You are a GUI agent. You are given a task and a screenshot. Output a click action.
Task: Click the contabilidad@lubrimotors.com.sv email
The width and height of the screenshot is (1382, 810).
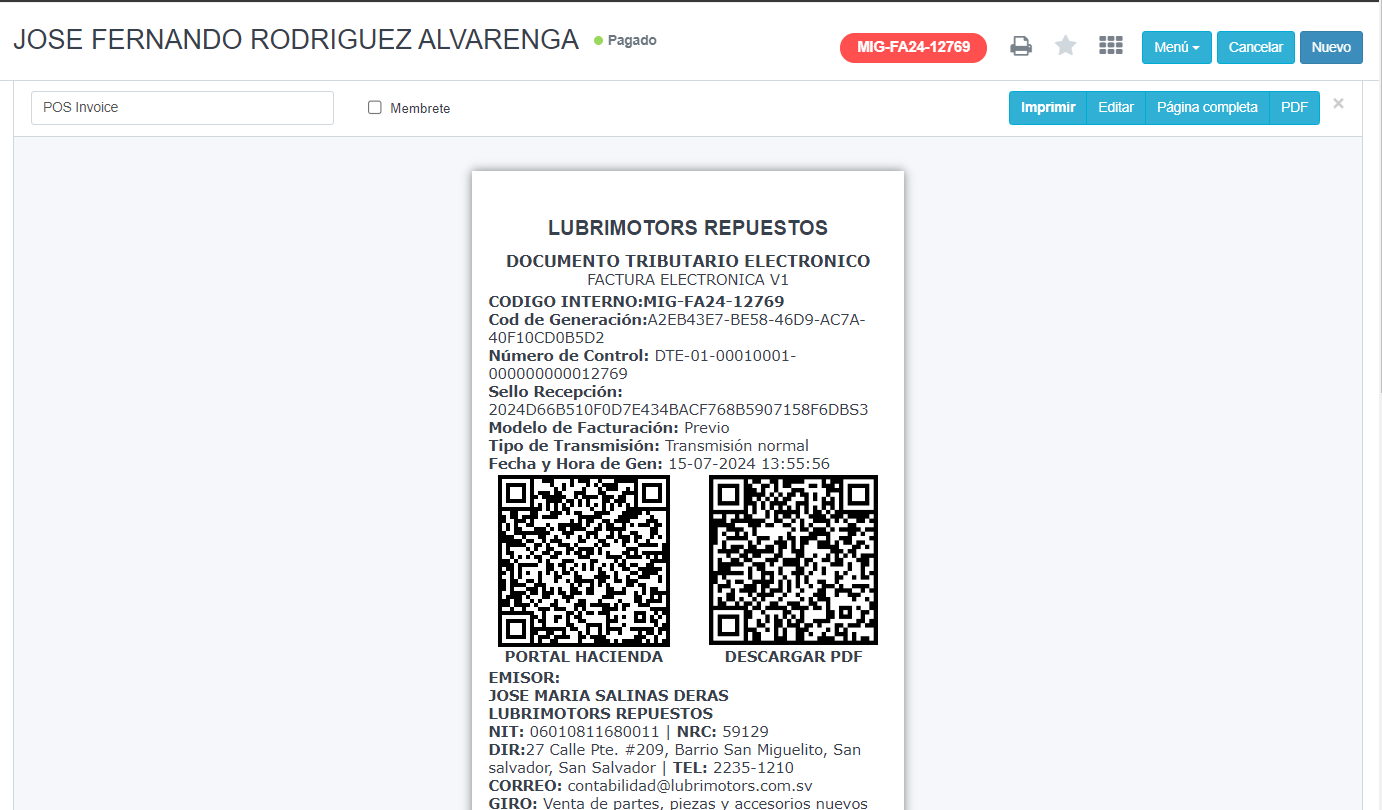click(690, 786)
